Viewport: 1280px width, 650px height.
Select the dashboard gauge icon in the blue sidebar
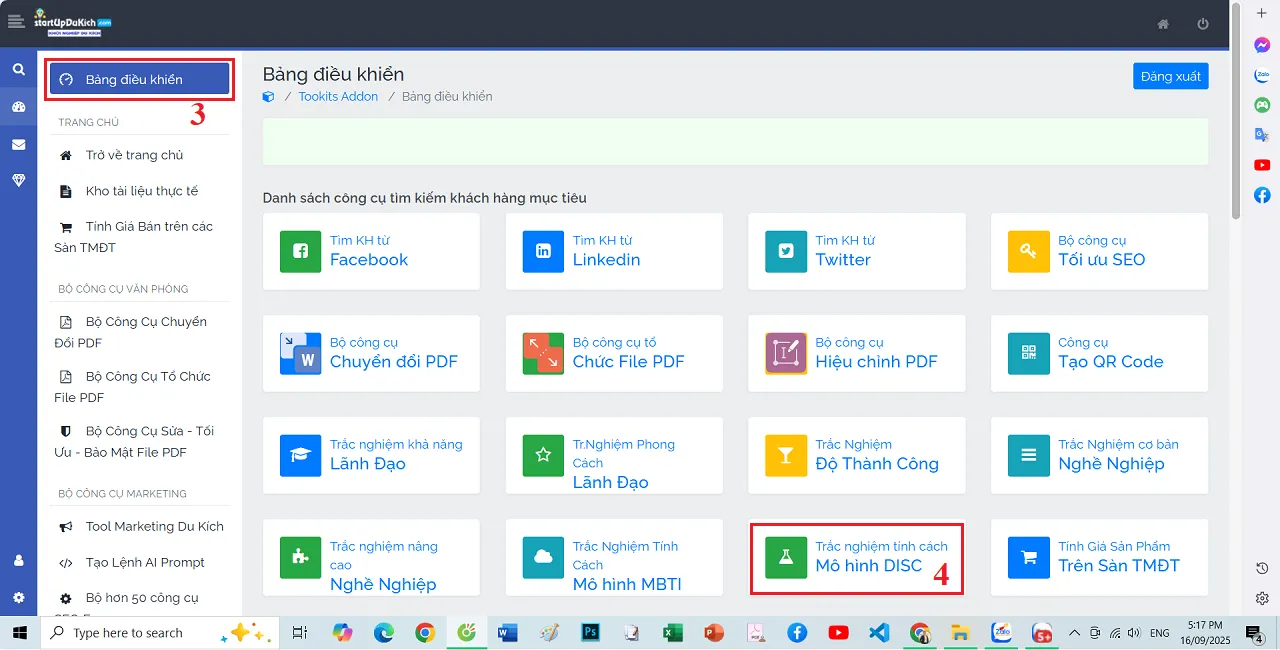pyautogui.click(x=18, y=107)
